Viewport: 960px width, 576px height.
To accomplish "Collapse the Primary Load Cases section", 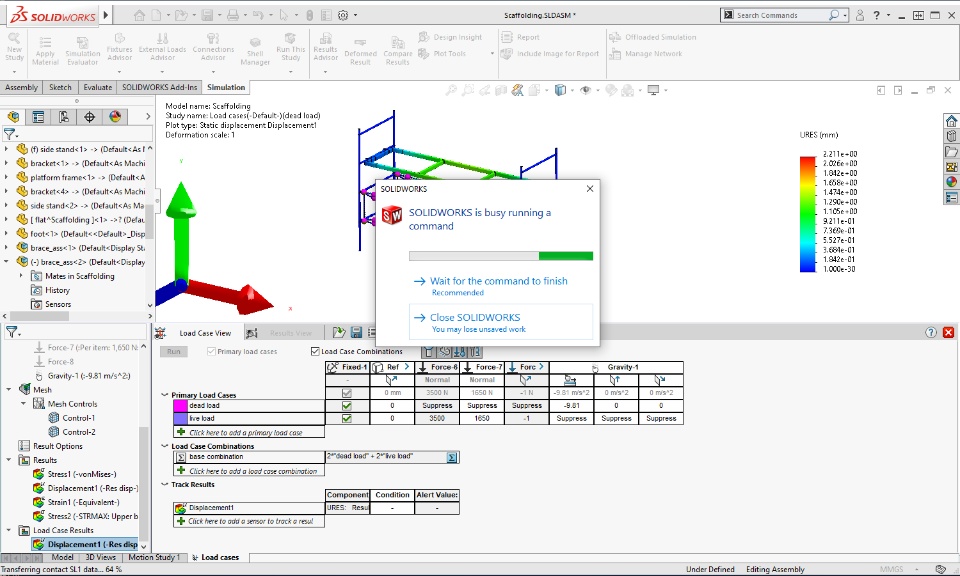I will [164, 395].
